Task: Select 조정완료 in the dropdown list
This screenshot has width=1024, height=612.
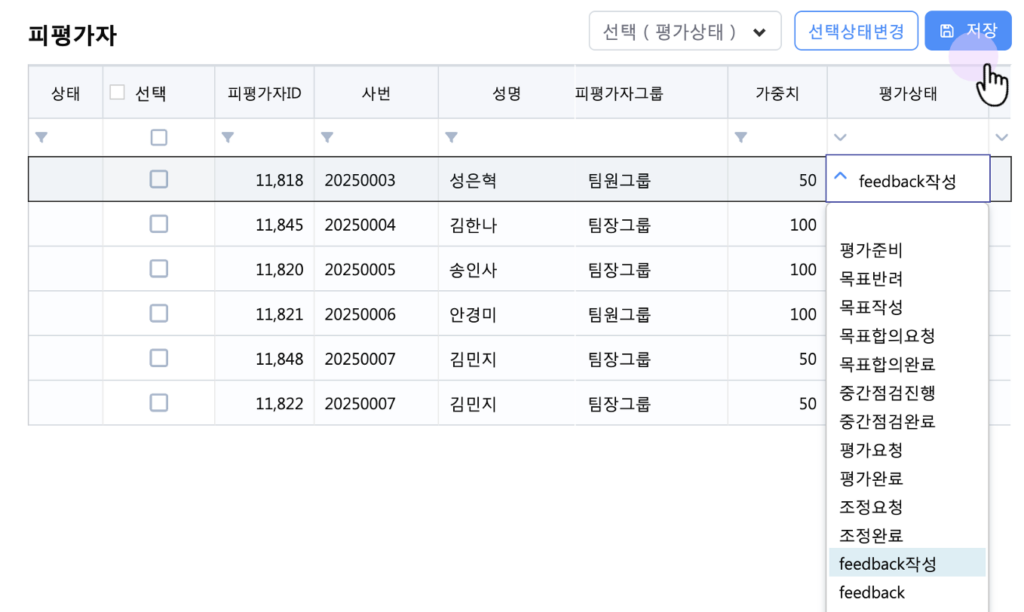Action: click(871, 535)
